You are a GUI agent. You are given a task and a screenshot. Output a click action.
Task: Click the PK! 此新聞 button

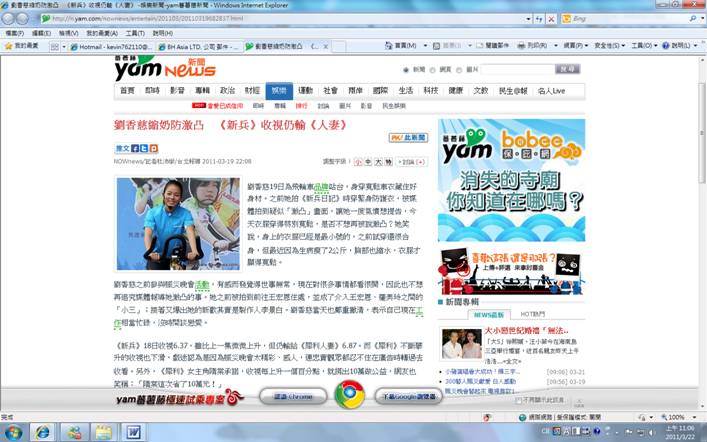[409, 138]
